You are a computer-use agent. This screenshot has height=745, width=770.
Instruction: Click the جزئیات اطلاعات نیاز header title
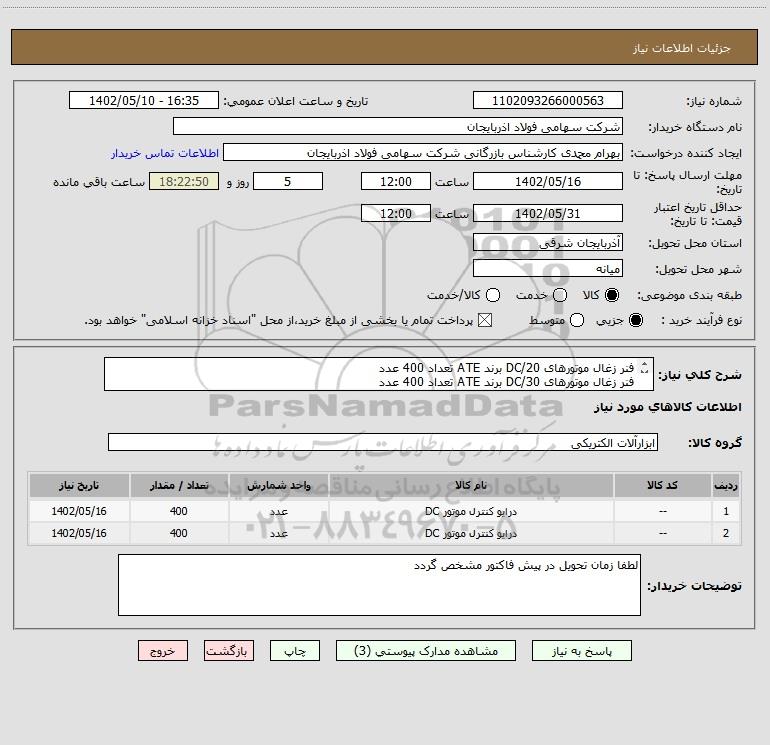(x=681, y=48)
